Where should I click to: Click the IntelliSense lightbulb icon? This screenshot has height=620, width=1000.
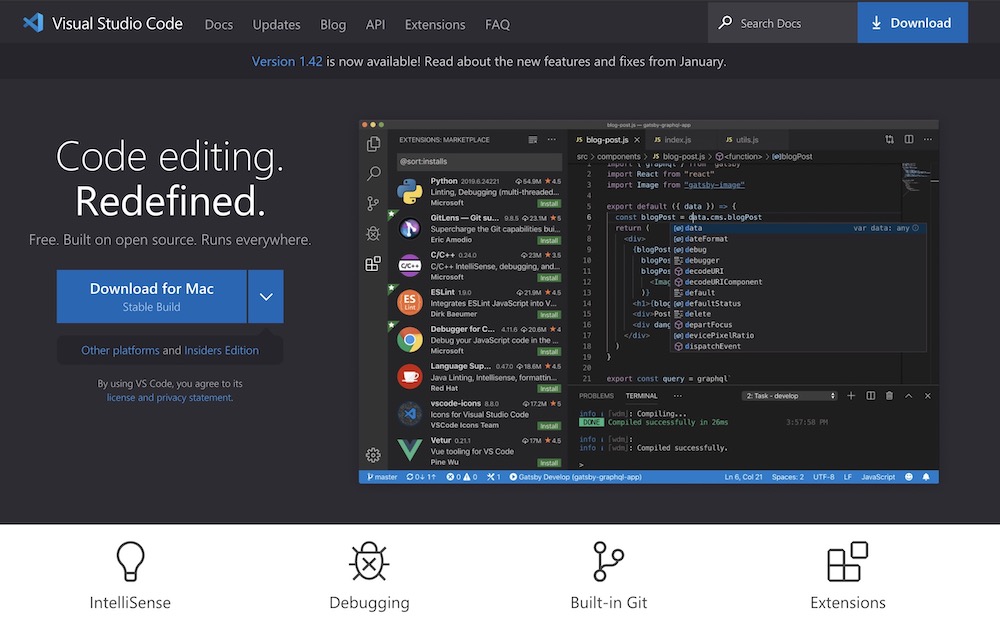click(x=130, y=561)
